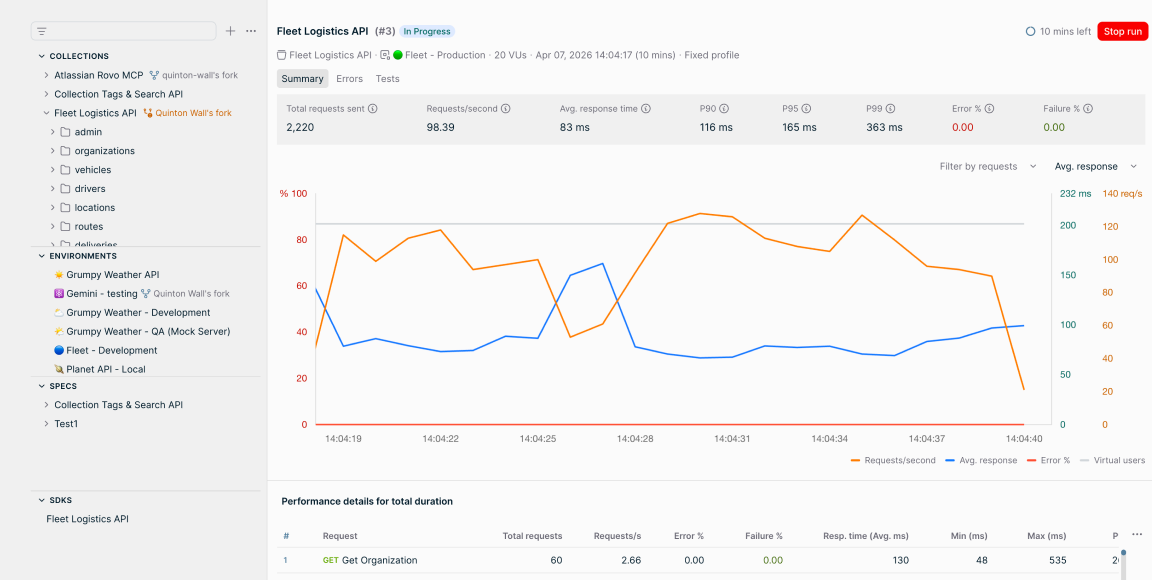Screen dimensions: 1152x580
Task: Click the info icon next to P99
Action: click(x=890, y=109)
